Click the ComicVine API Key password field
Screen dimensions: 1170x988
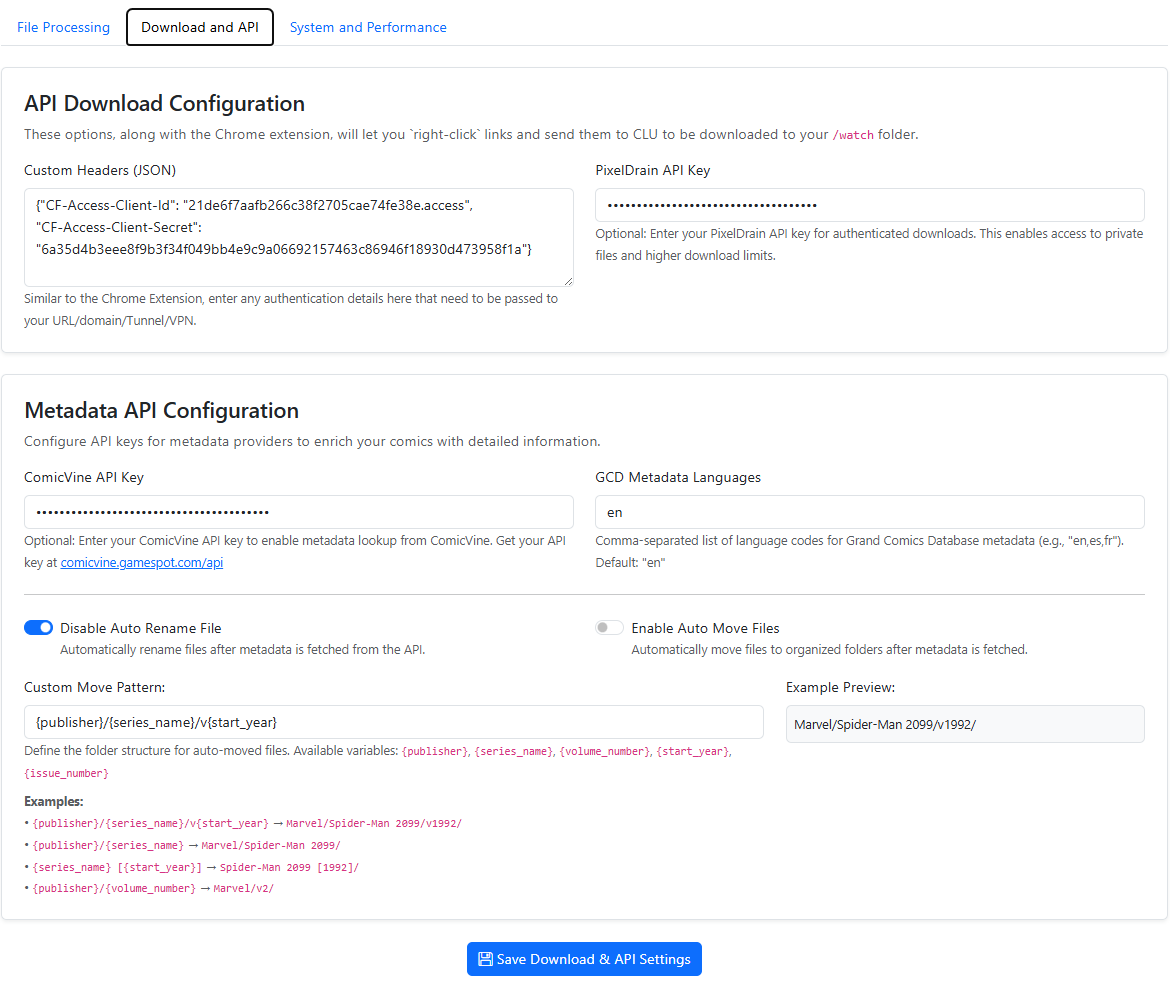coord(298,512)
